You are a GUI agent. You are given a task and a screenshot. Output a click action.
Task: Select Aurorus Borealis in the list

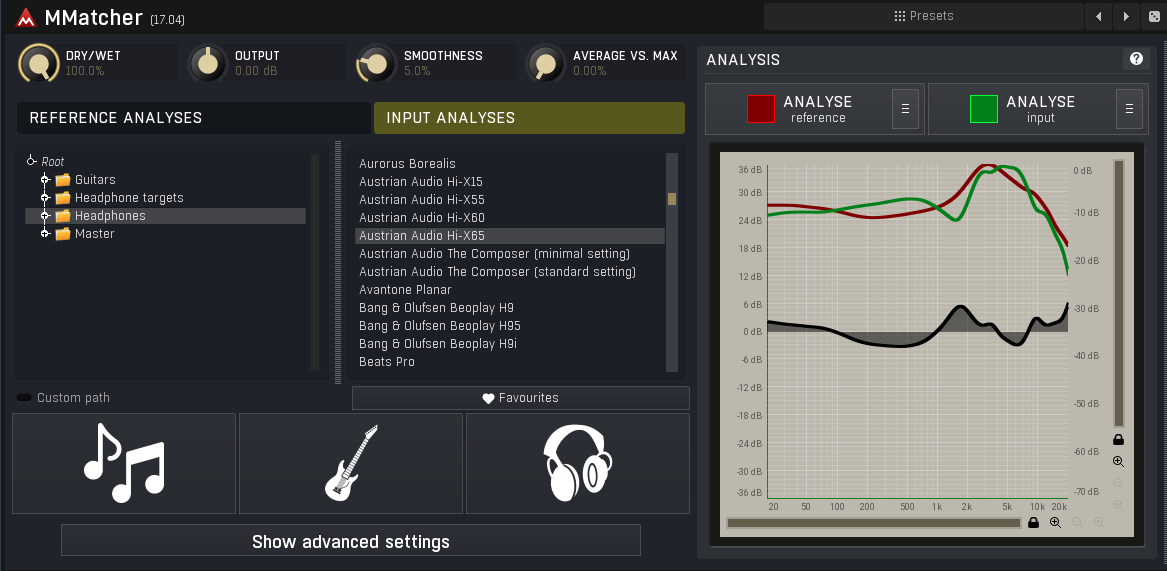click(x=510, y=164)
